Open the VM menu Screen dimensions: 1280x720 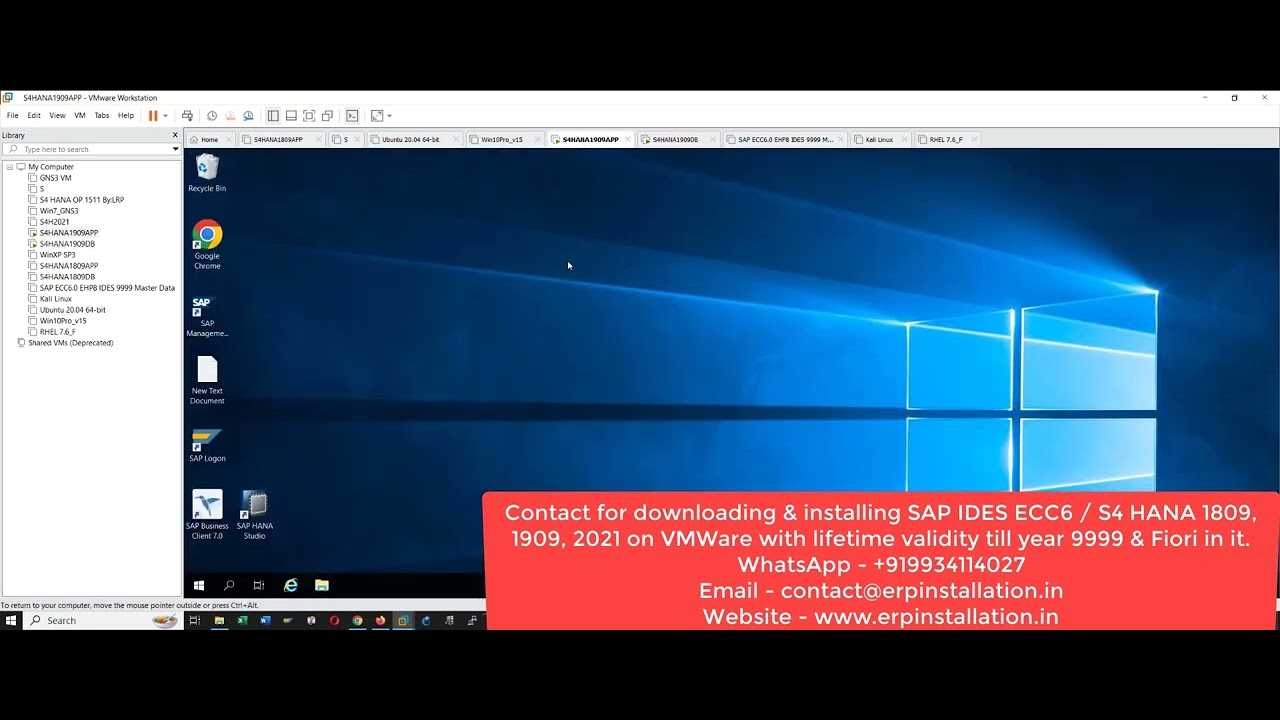pos(80,116)
